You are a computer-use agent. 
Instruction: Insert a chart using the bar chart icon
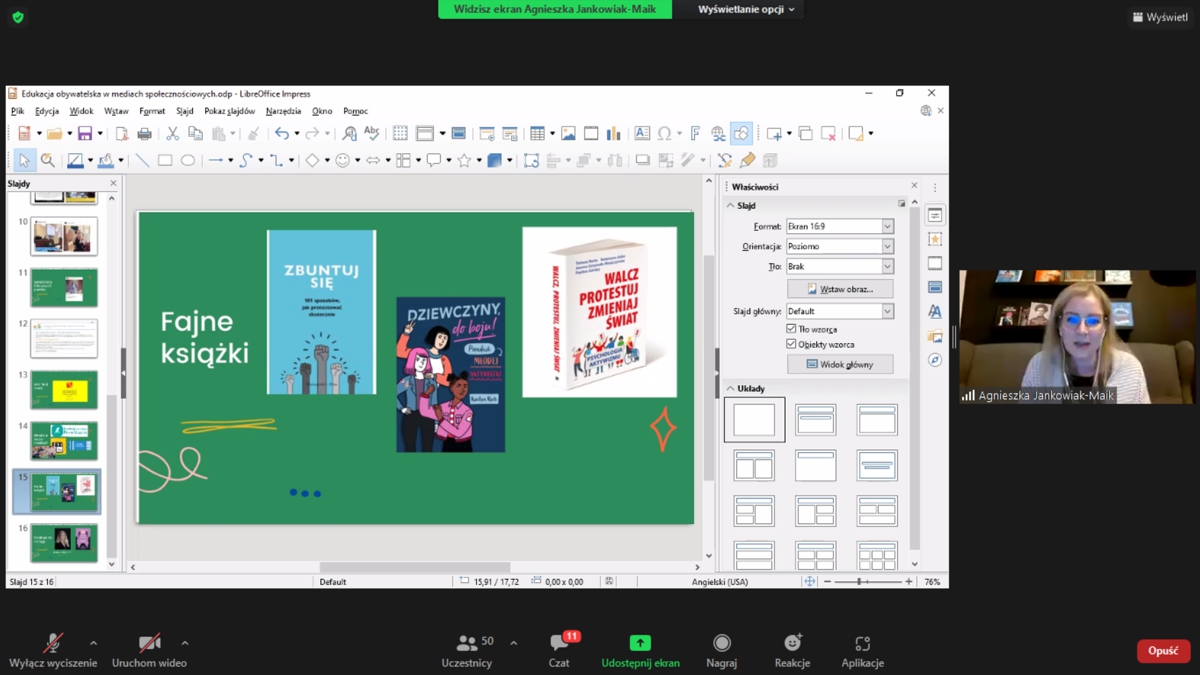613,134
